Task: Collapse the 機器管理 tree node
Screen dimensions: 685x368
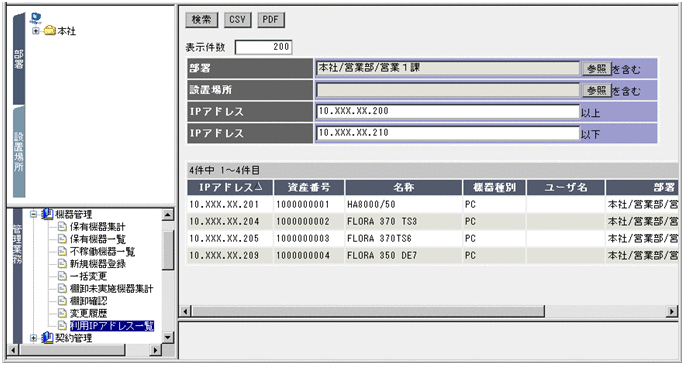Action: (x=33, y=214)
